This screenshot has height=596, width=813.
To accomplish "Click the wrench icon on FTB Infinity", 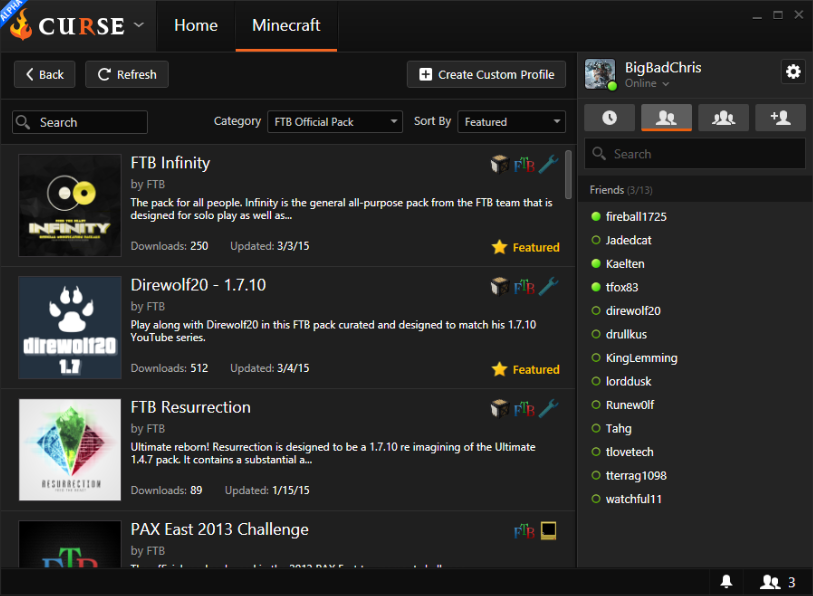I will 549,164.
